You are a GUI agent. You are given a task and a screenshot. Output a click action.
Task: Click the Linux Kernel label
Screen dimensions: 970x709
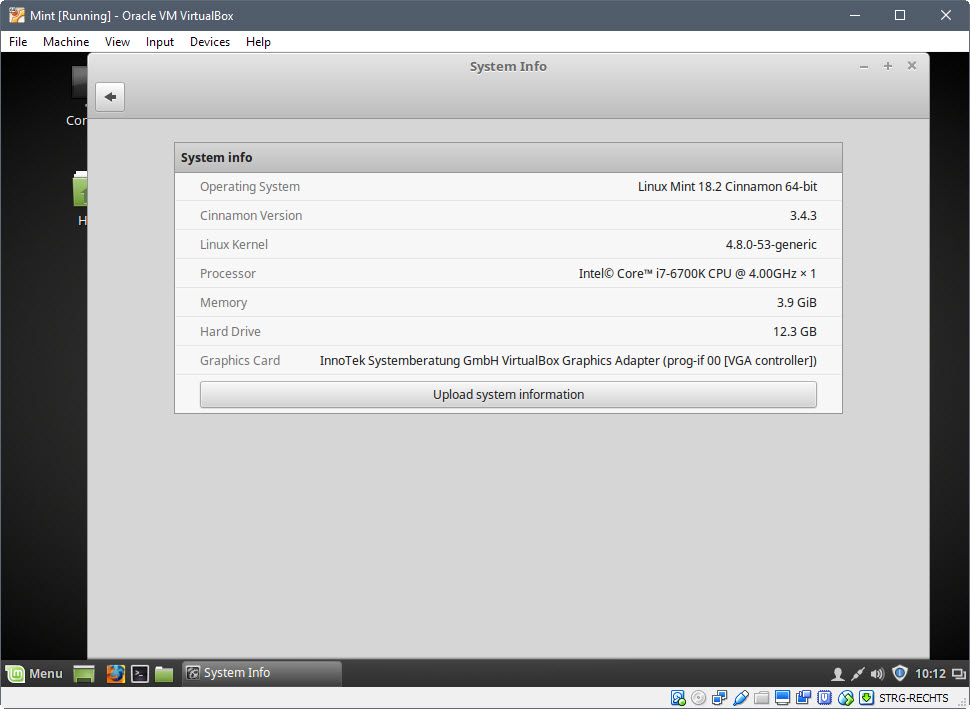pos(234,245)
